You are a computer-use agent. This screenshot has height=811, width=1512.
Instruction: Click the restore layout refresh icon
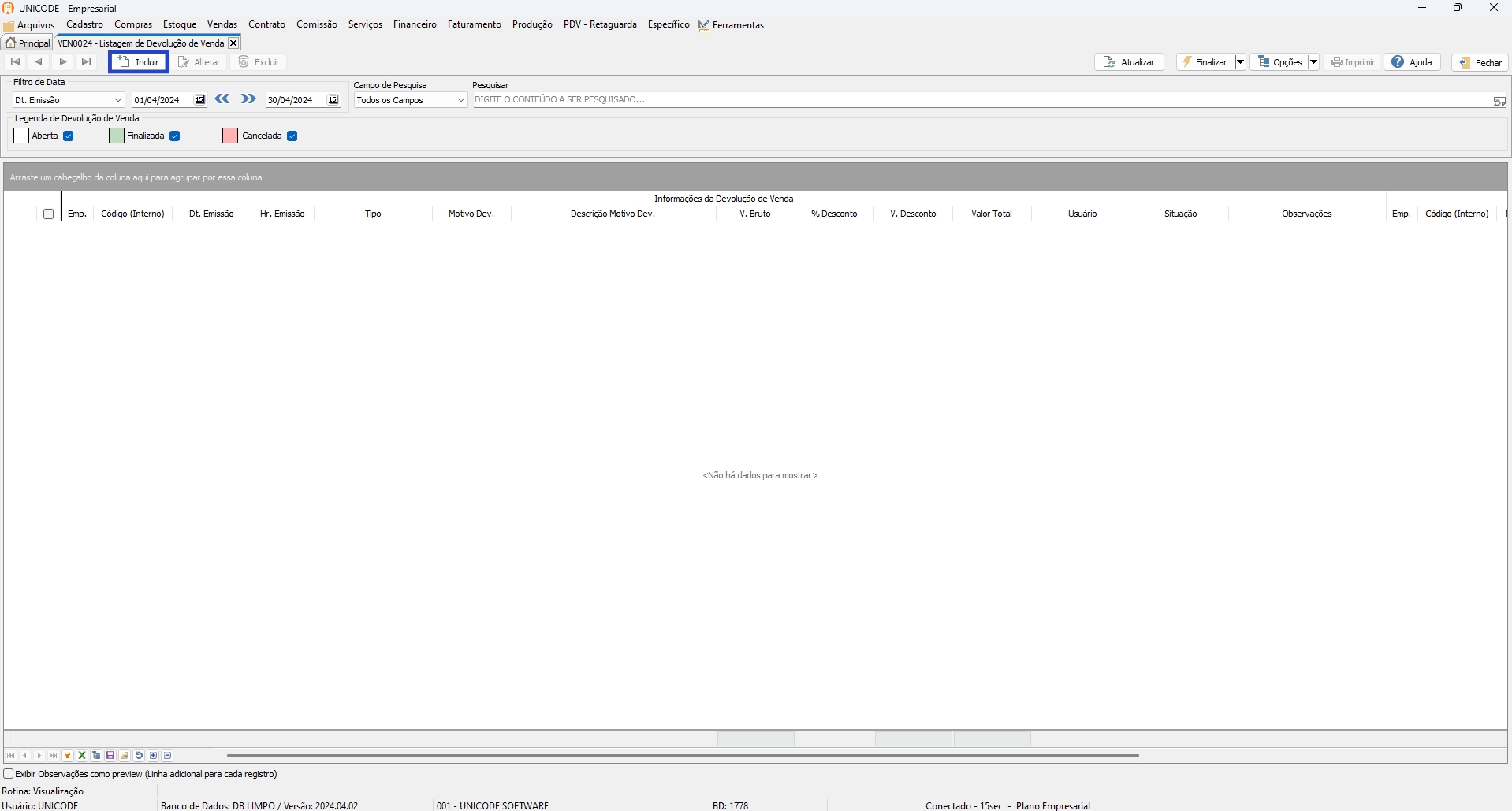pyautogui.click(x=139, y=756)
